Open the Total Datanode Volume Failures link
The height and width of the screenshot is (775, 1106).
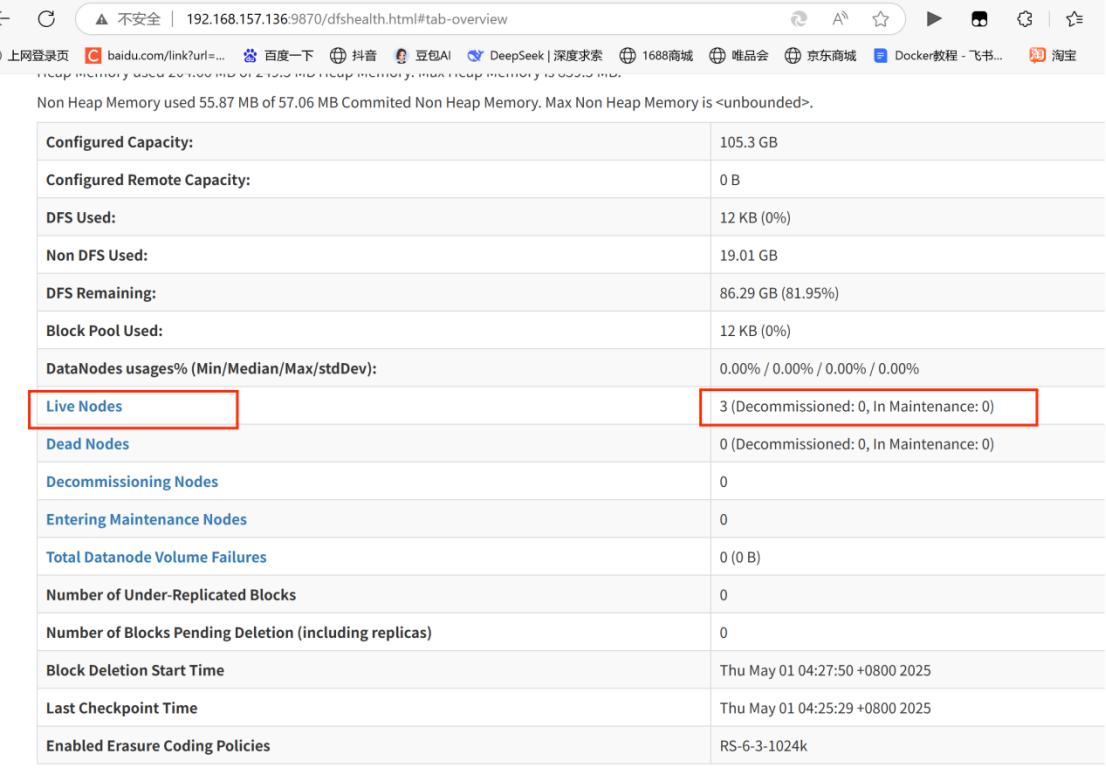[156, 557]
